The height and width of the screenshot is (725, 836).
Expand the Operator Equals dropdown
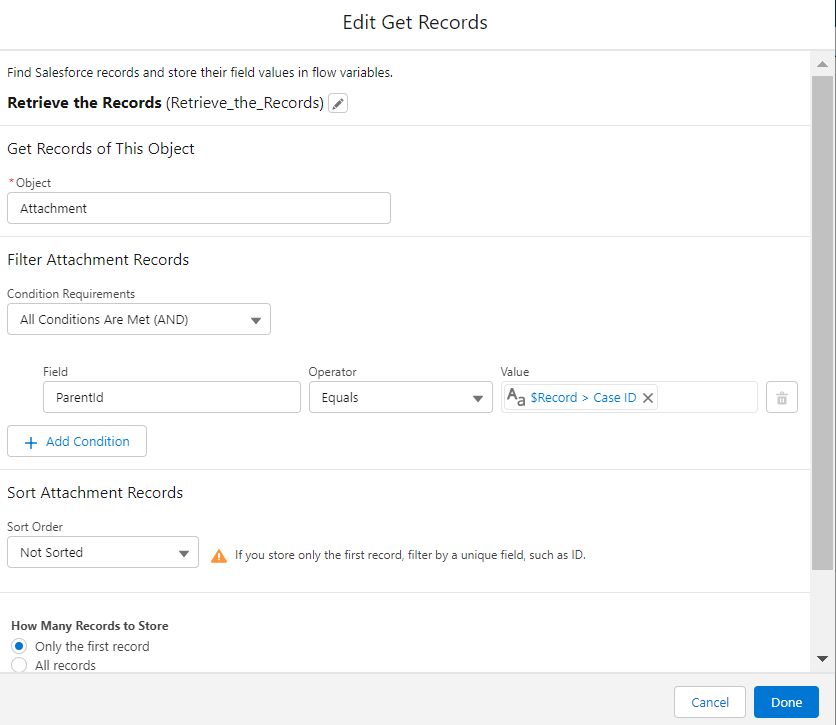(x=400, y=398)
